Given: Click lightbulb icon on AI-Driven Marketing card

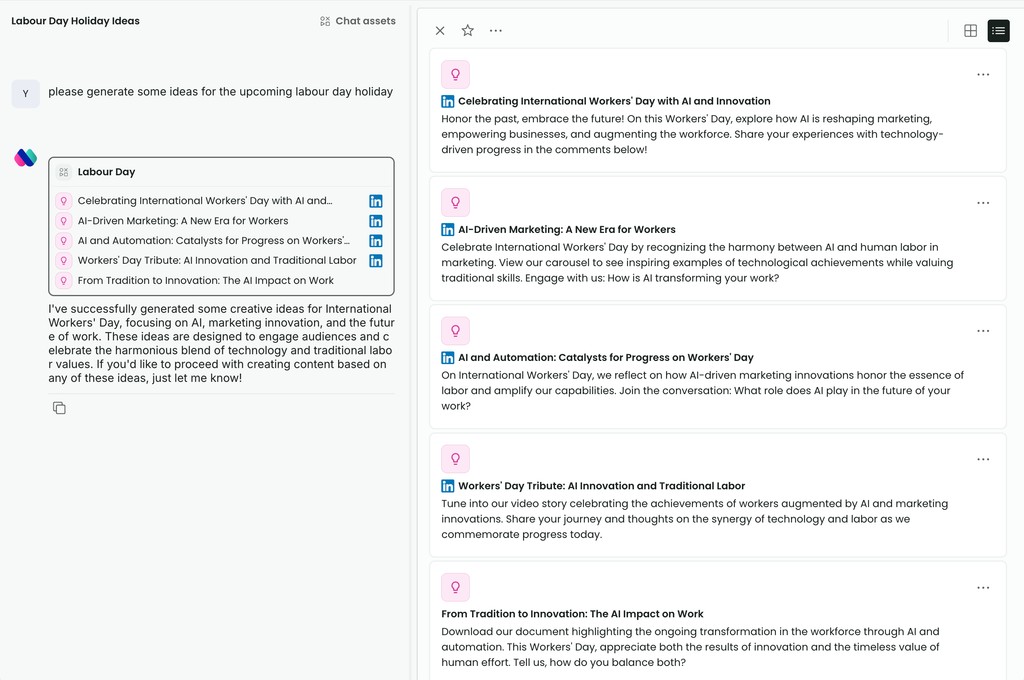Looking at the screenshot, I should pyautogui.click(x=456, y=202).
